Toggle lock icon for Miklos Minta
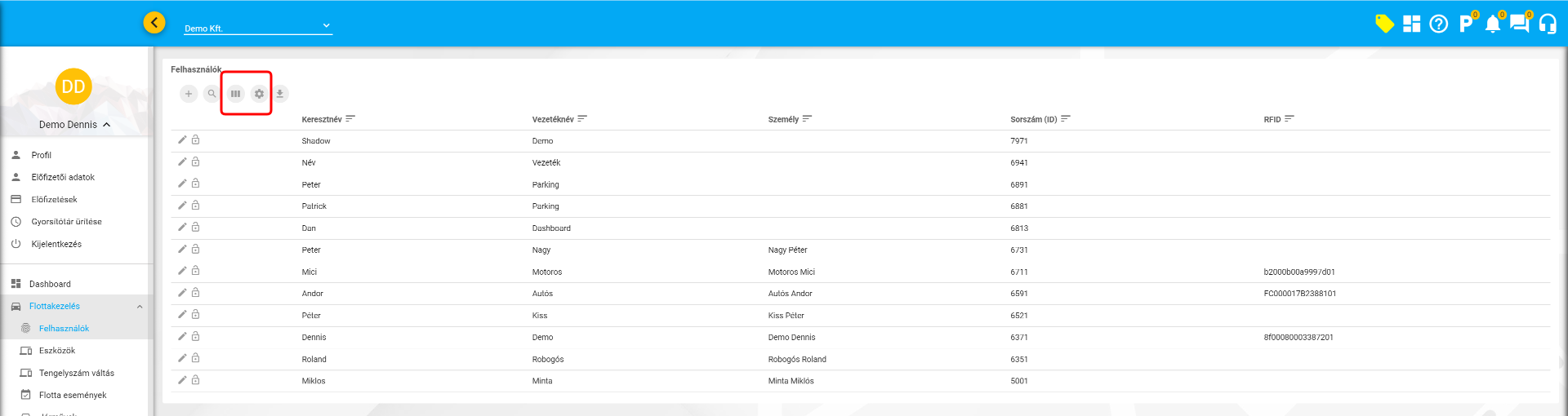Viewport: 1568px width, 416px height. [x=196, y=380]
